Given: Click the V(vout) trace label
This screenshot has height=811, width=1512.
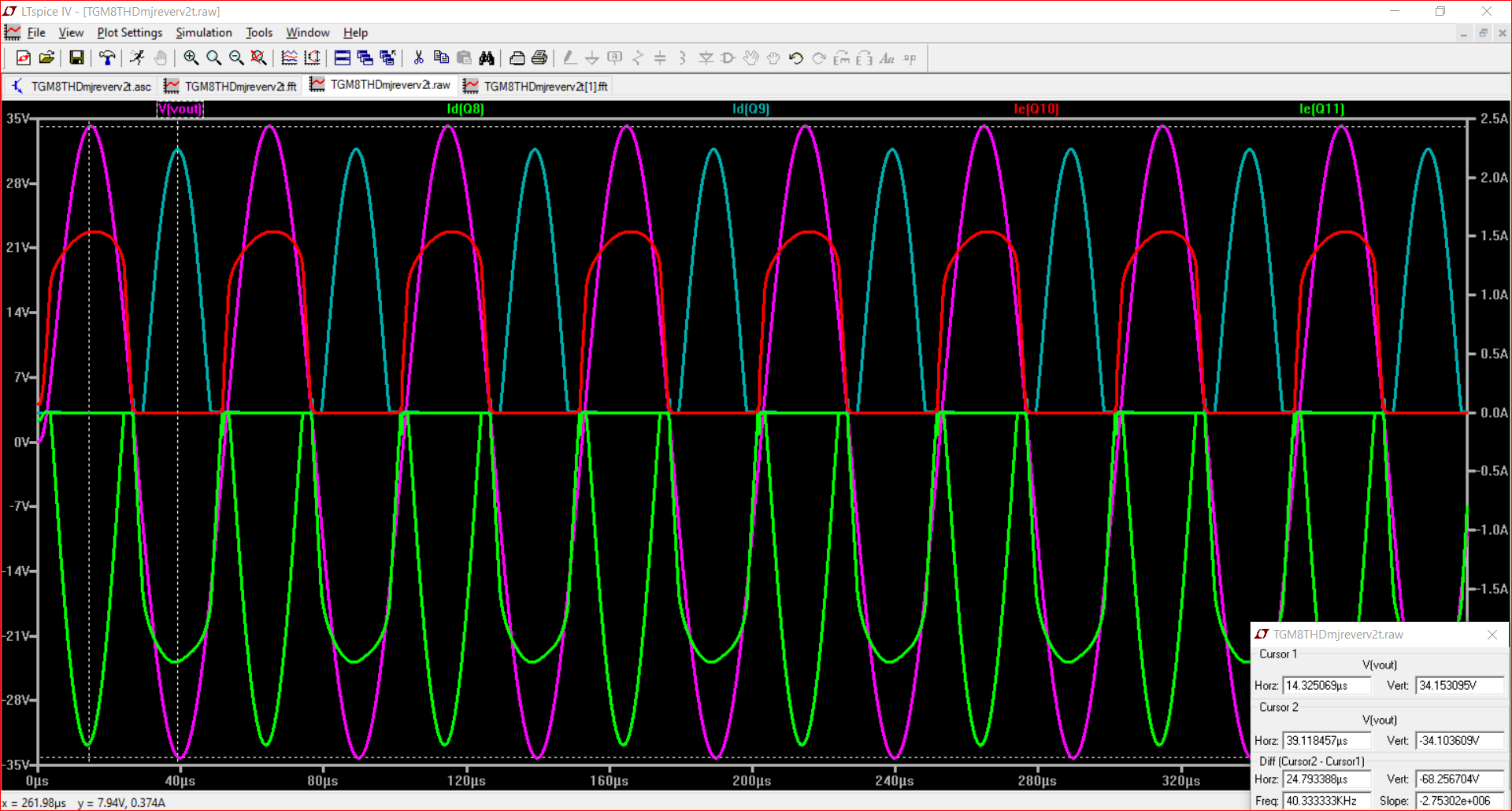Looking at the screenshot, I should [x=180, y=109].
